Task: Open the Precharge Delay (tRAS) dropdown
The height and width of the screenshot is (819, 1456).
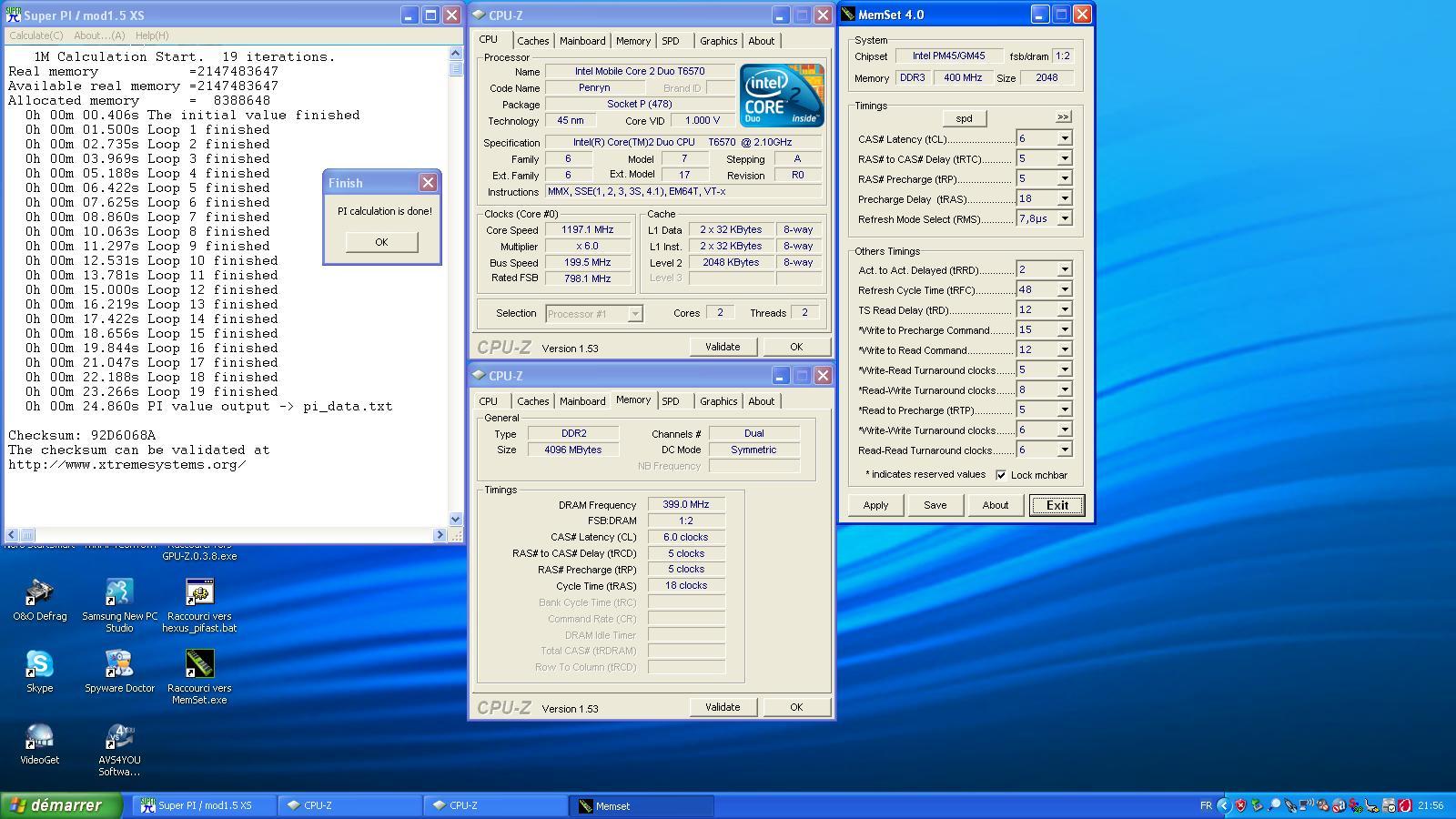Action: (x=1064, y=198)
